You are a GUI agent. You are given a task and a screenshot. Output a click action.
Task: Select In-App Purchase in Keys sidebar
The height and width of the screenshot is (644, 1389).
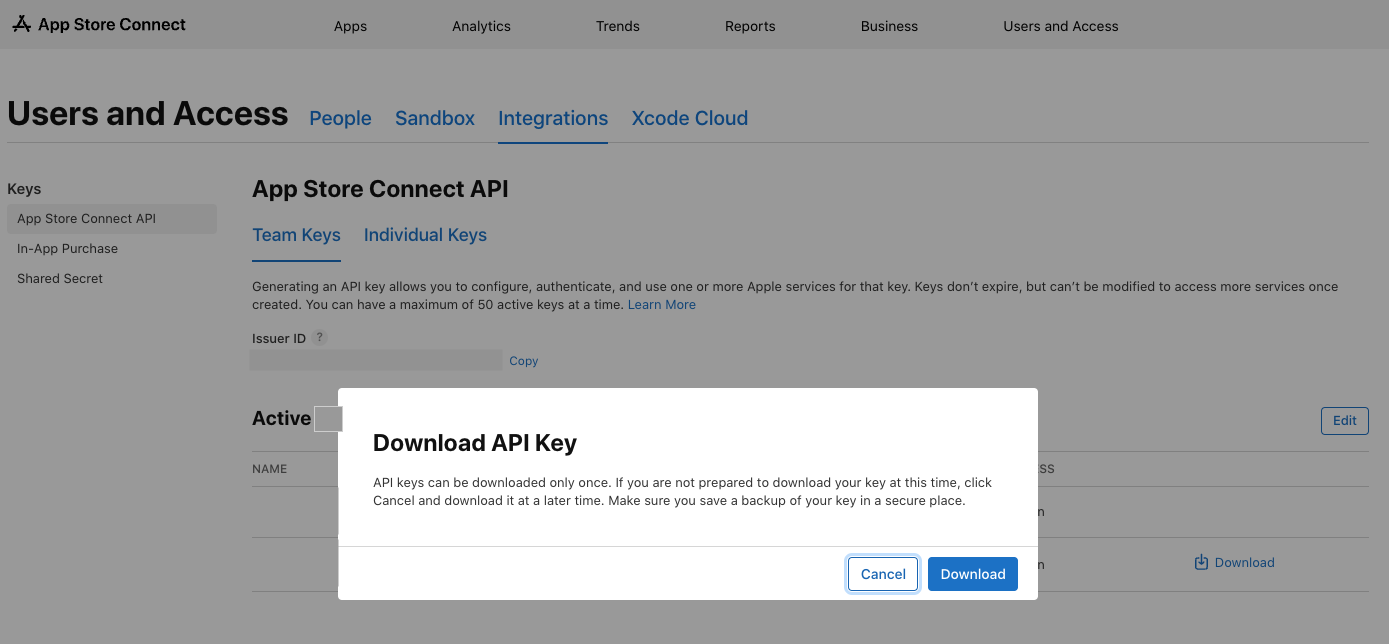point(67,249)
